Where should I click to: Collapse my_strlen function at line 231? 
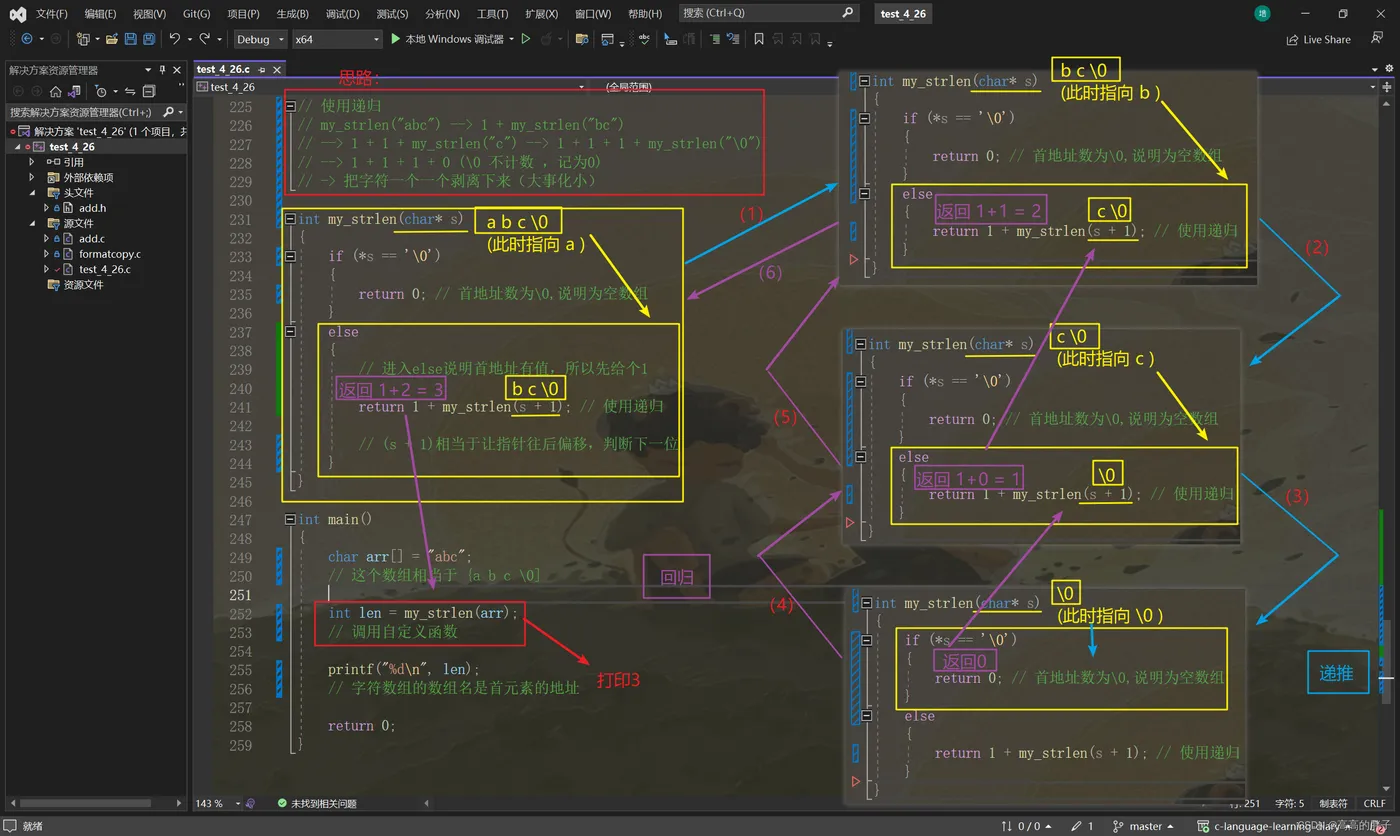tap(290, 219)
